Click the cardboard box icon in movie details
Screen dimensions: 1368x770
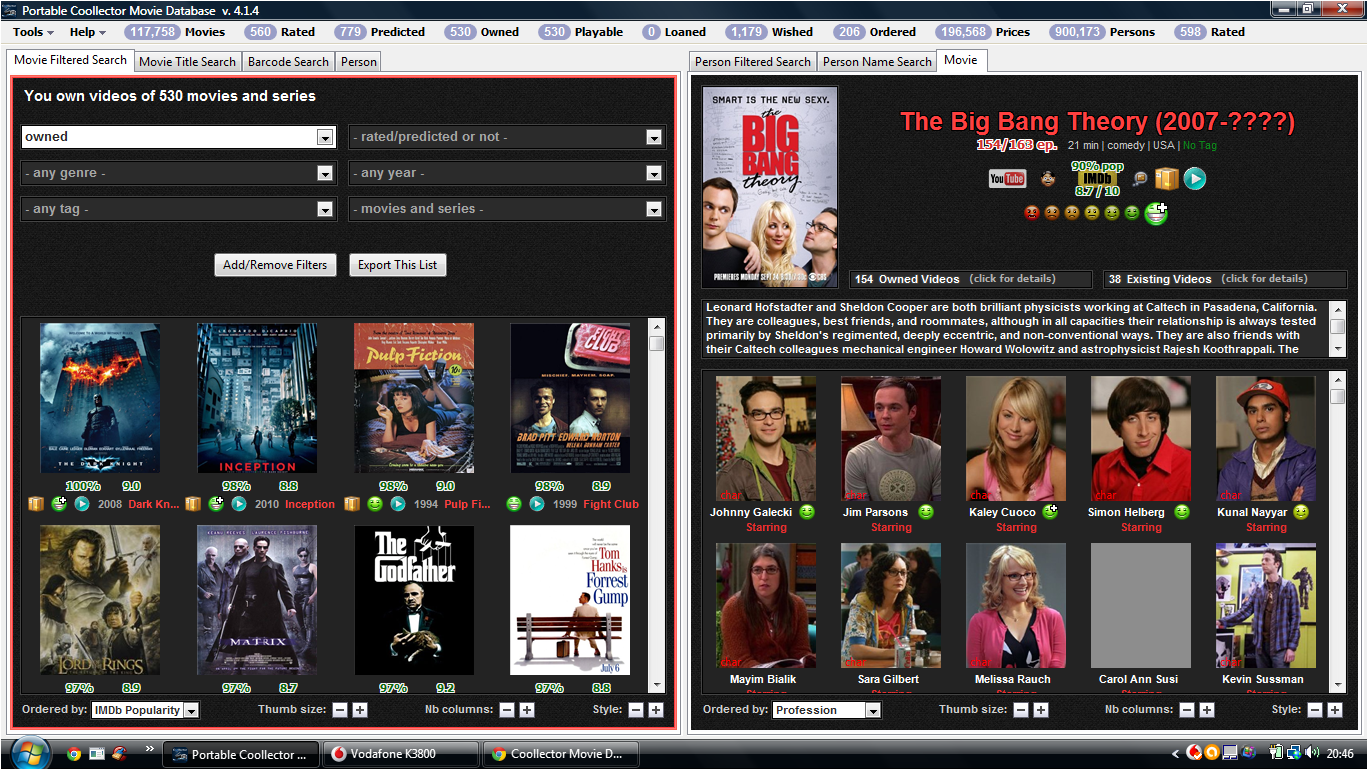tap(1166, 179)
